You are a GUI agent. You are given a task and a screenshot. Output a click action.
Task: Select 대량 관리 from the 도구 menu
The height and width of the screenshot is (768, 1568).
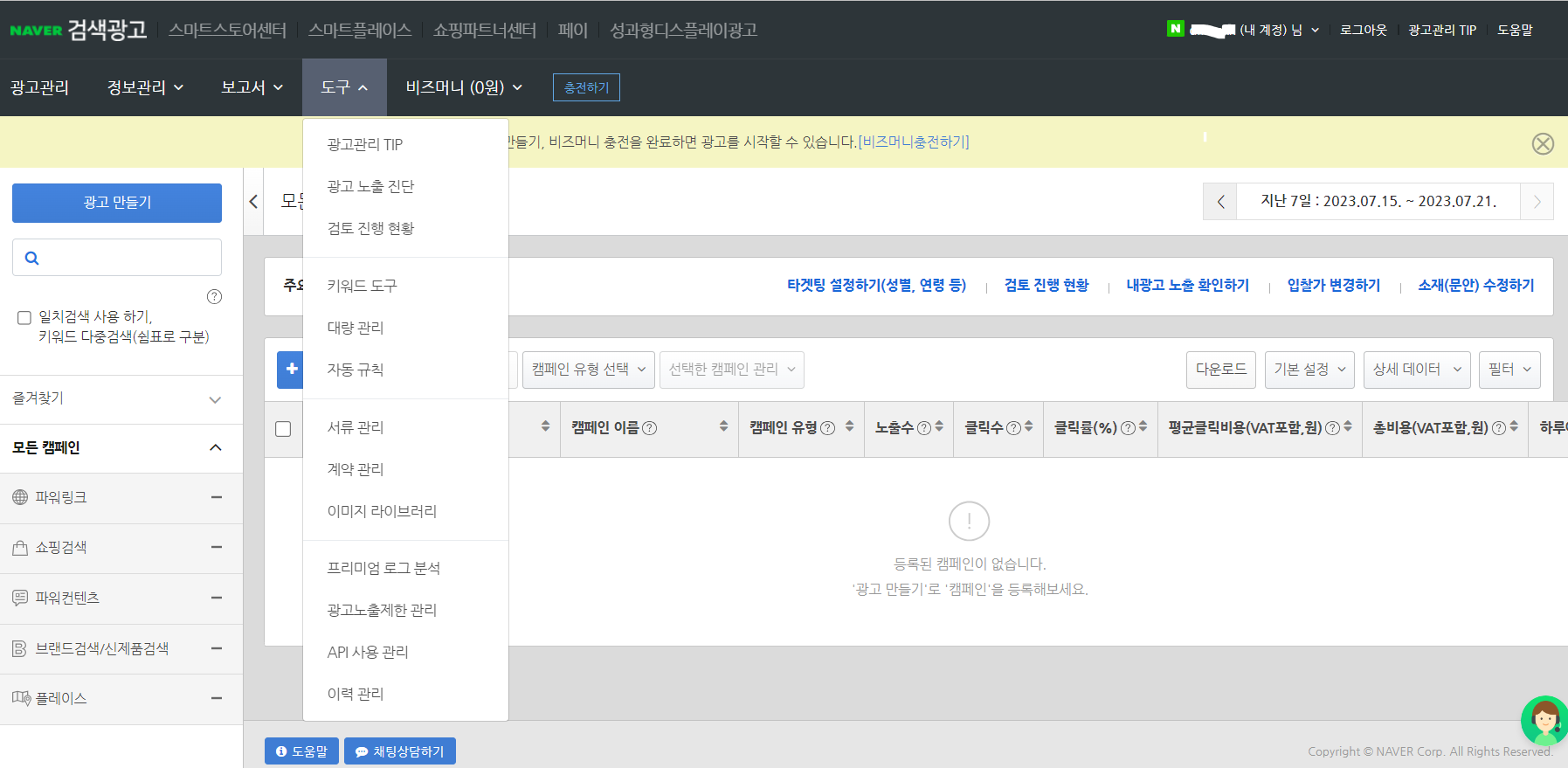(x=356, y=328)
